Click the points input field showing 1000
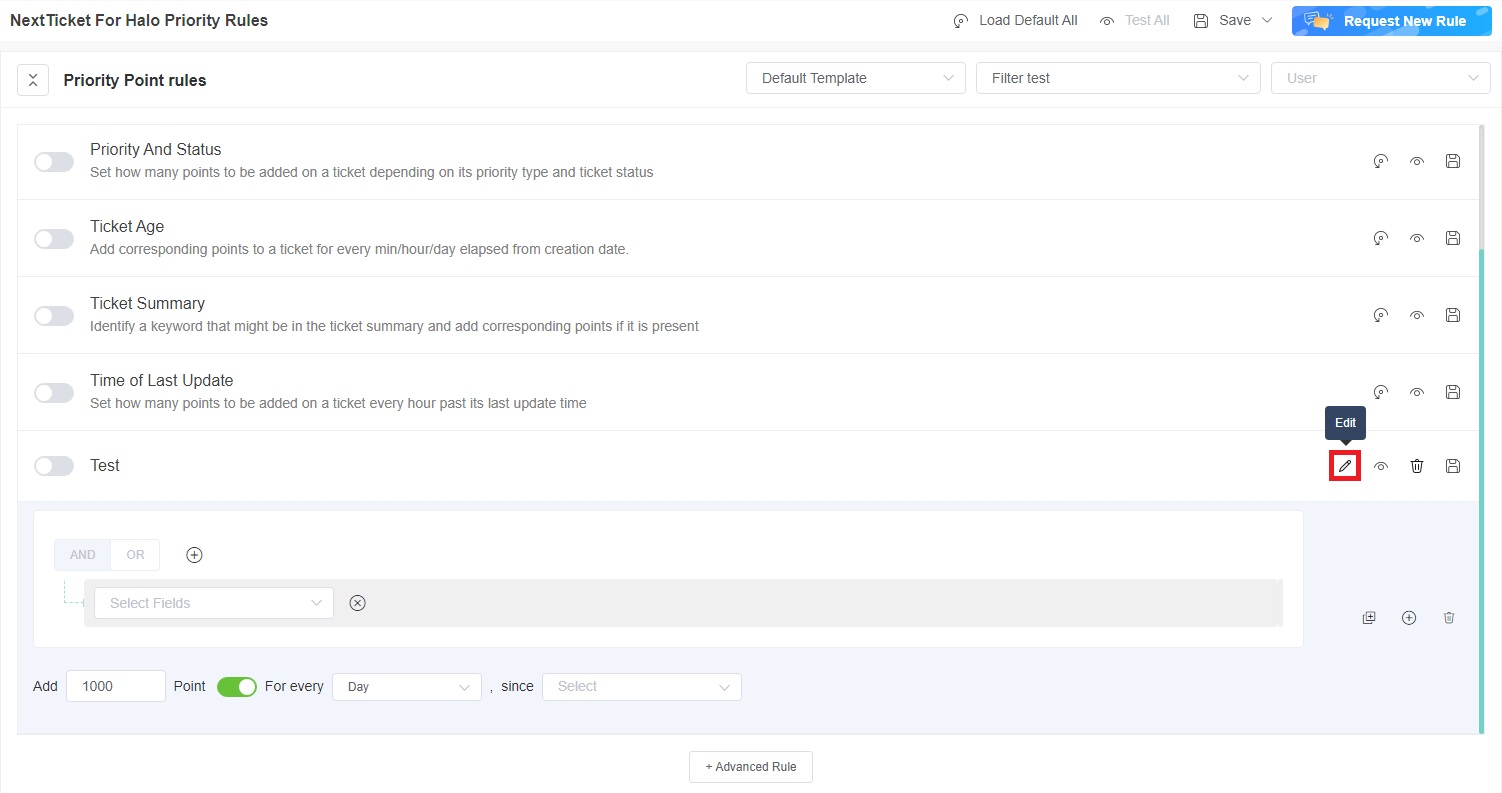Viewport: 1502px width, 793px height. pyautogui.click(x=115, y=687)
